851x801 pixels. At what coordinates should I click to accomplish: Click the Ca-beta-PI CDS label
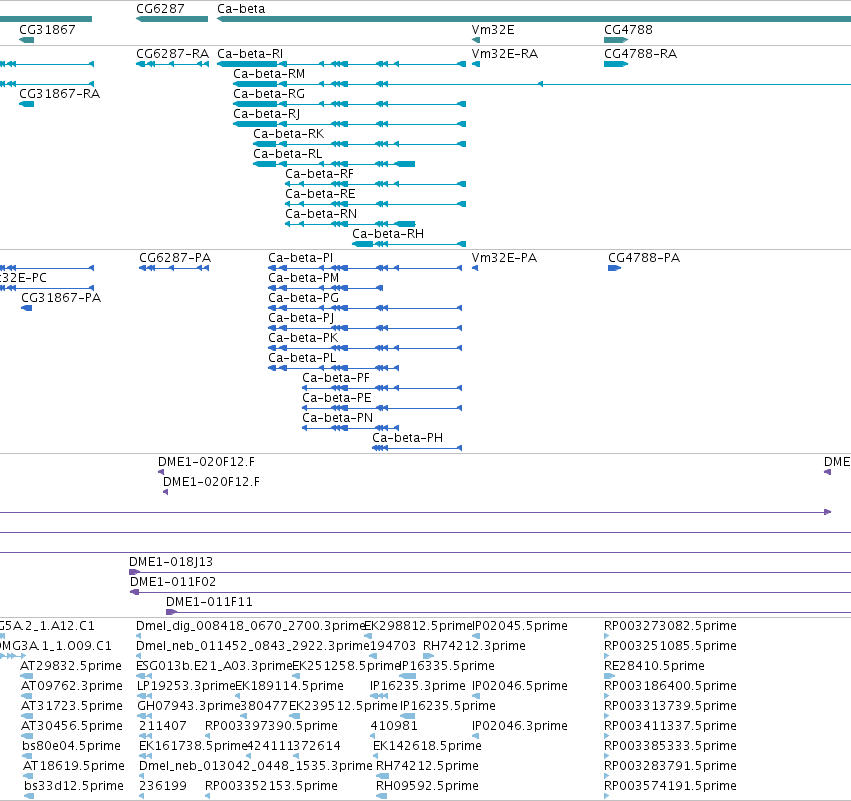point(301,257)
